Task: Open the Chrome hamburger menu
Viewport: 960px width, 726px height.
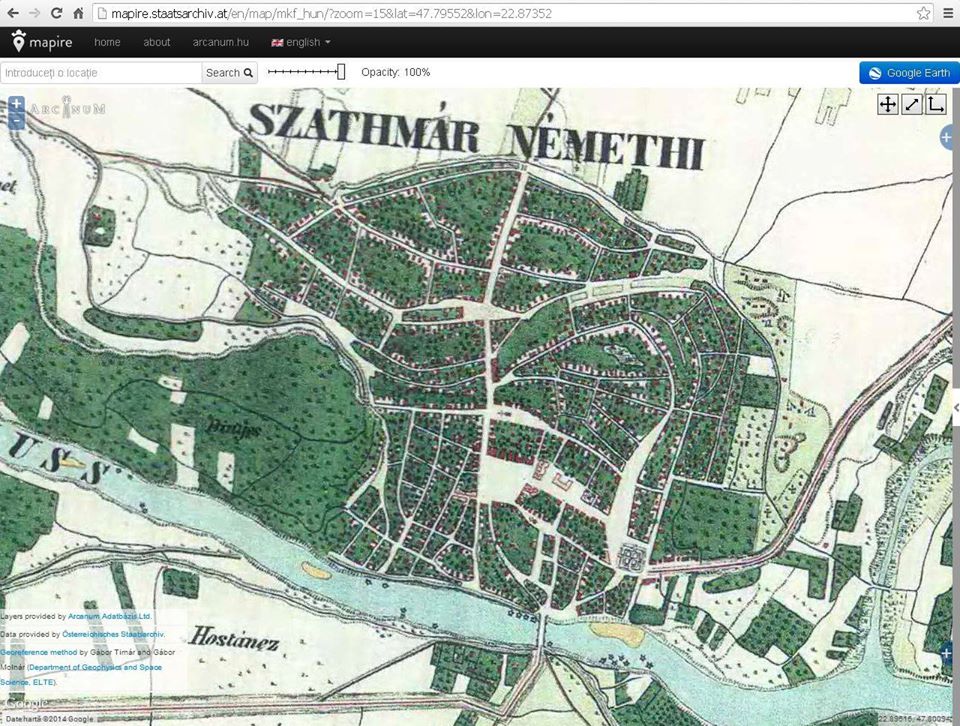Action: [948, 14]
